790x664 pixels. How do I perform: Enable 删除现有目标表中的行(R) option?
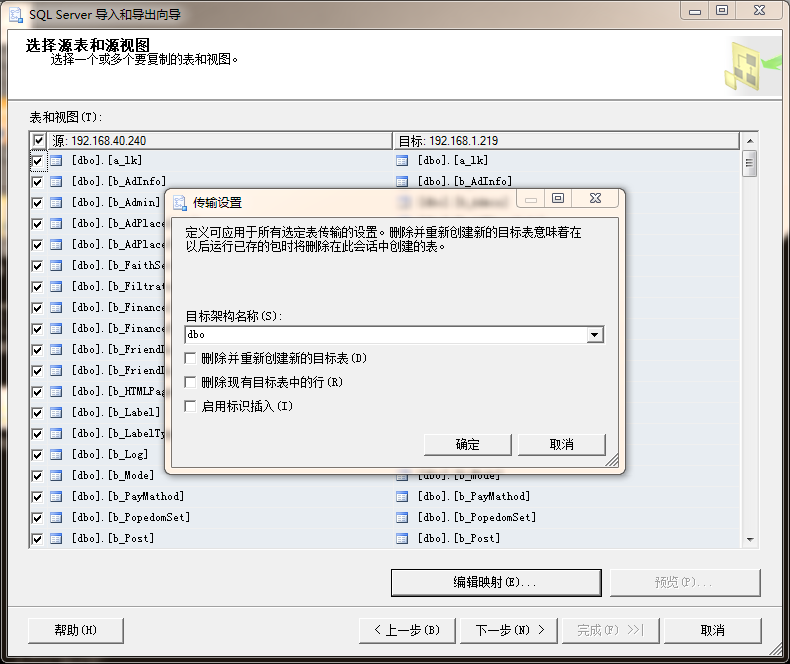[190, 382]
